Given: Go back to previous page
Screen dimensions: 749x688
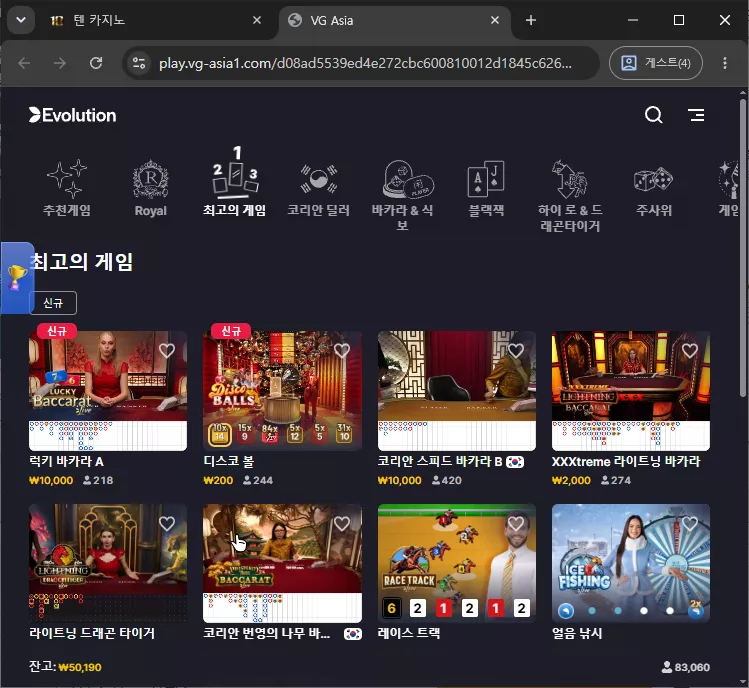Looking at the screenshot, I should coord(24,63).
